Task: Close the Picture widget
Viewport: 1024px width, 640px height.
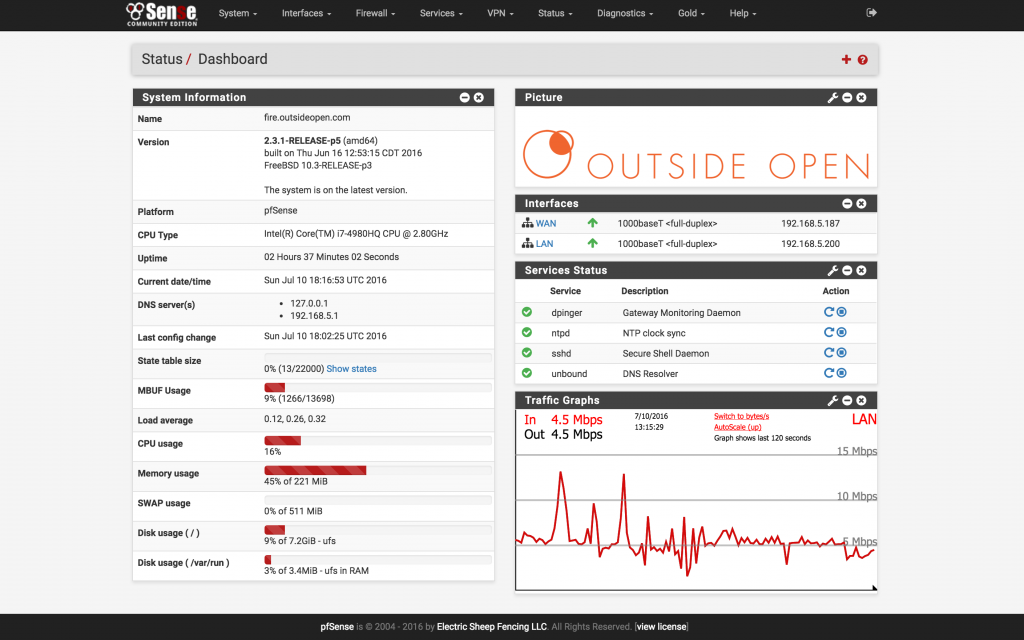Action: (x=861, y=97)
